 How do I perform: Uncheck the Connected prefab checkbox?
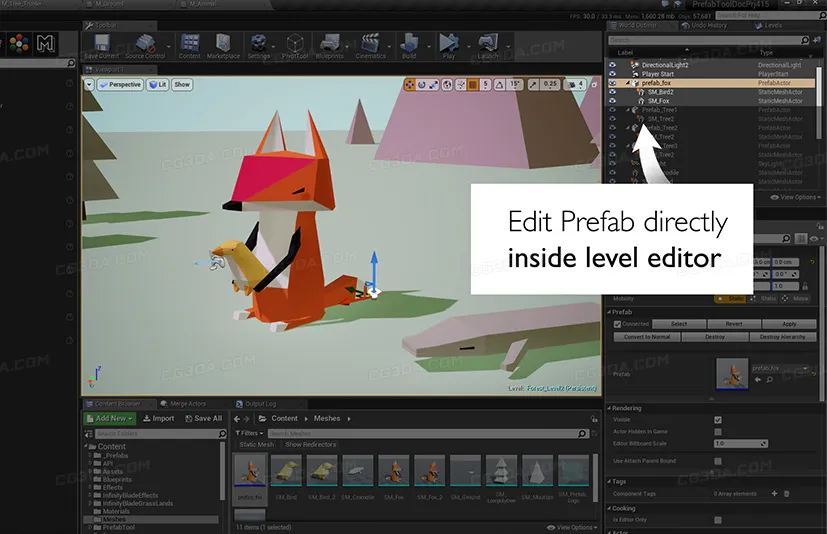(618, 324)
